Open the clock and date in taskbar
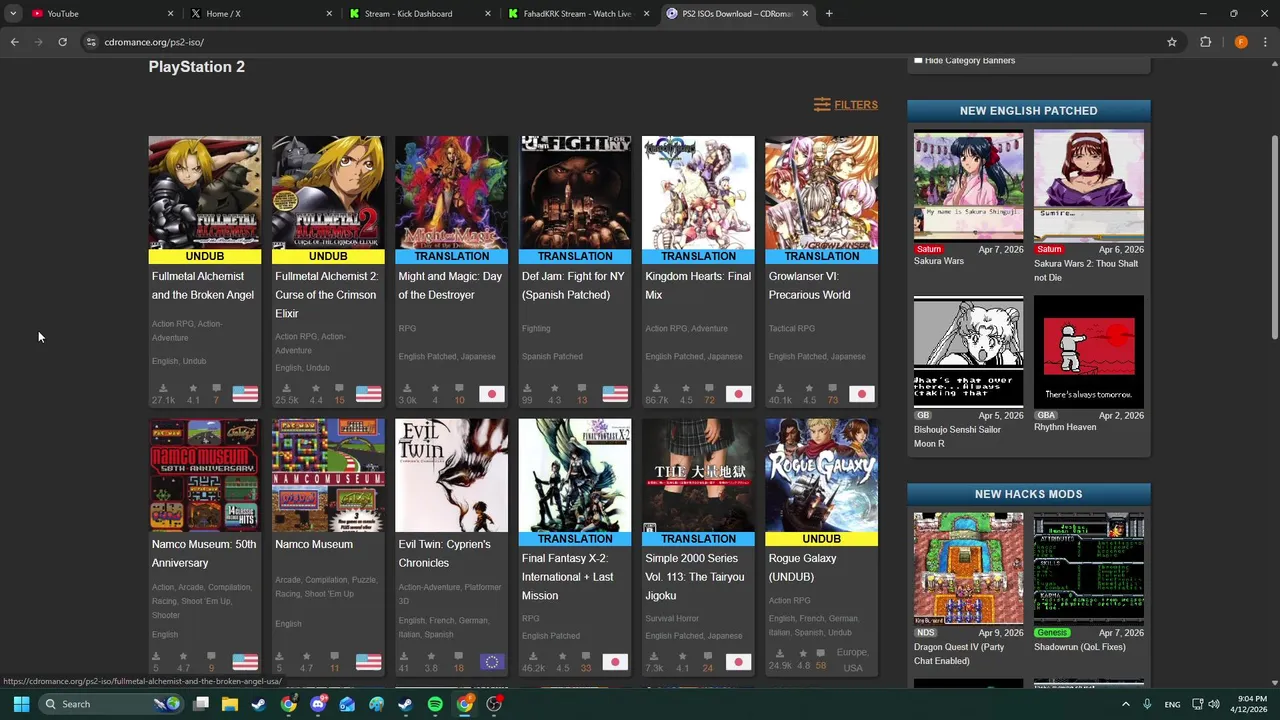Viewport: 1280px width, 720px height. pos(1248,704)
